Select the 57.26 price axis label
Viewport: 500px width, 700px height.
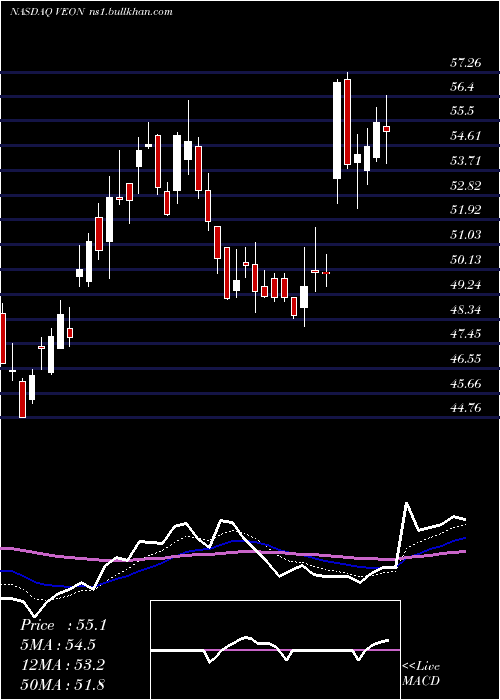pyautogui.click(x=466, y=62)
